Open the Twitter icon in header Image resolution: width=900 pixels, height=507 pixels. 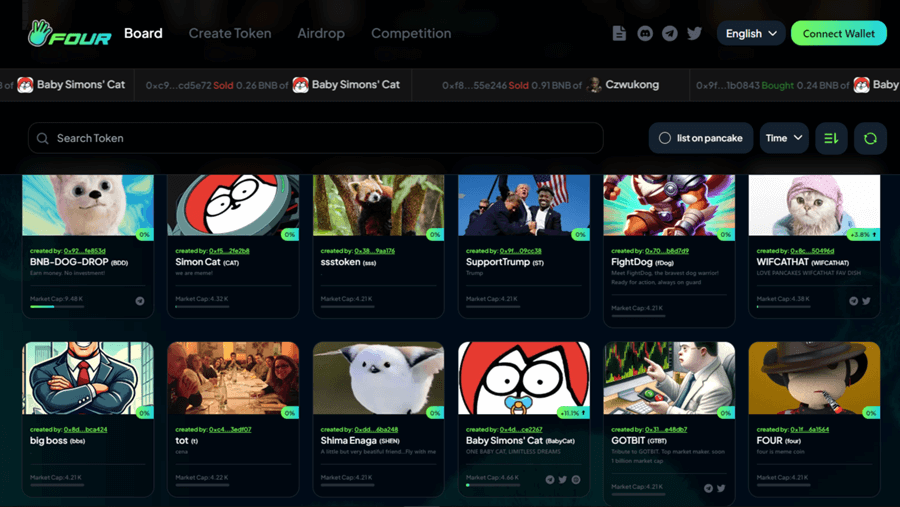[694, 33]
